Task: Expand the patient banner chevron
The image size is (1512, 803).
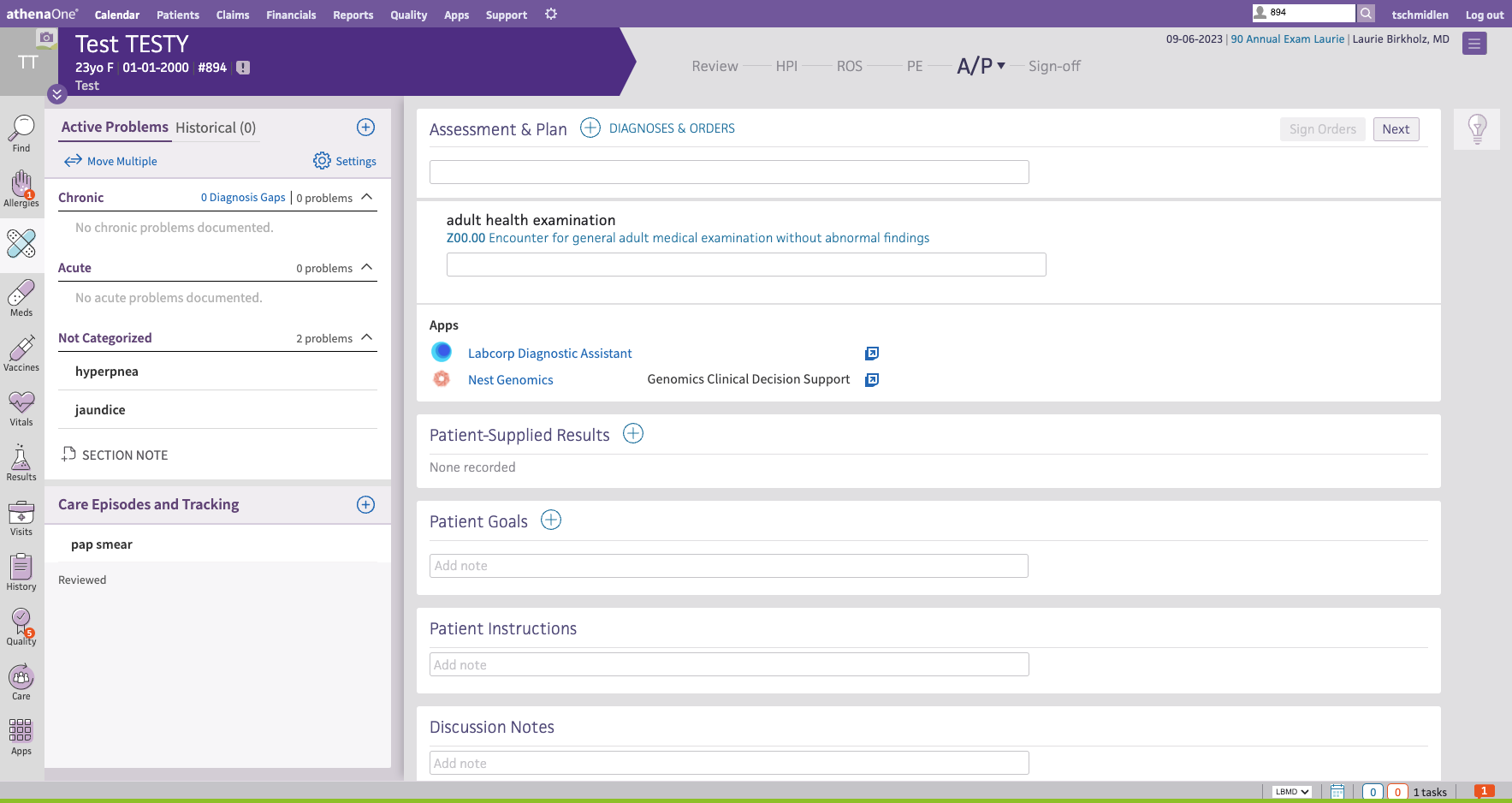Action: tap(57, 94)
